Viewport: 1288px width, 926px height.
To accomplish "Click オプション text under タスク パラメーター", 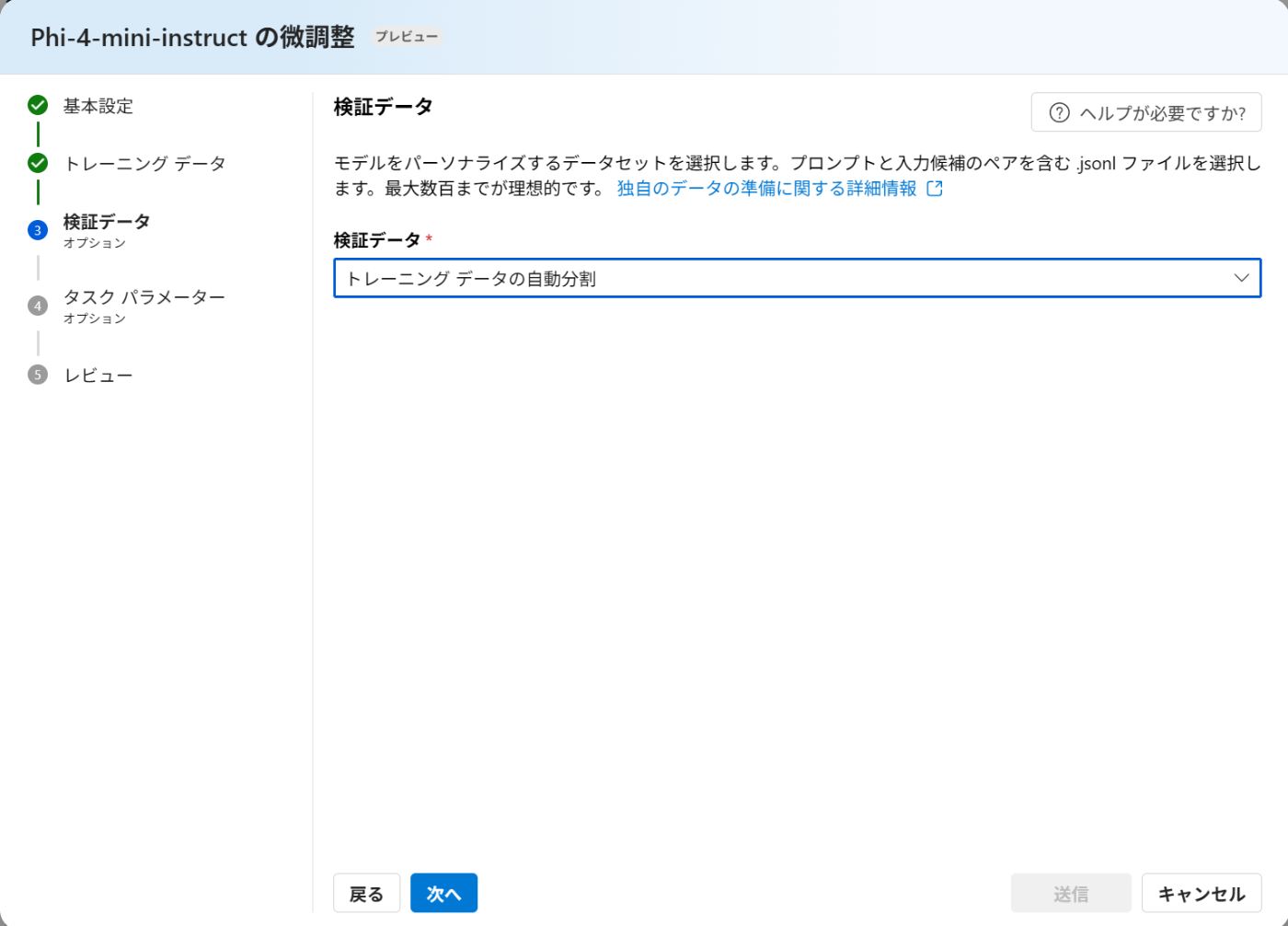I will point(95,318).
